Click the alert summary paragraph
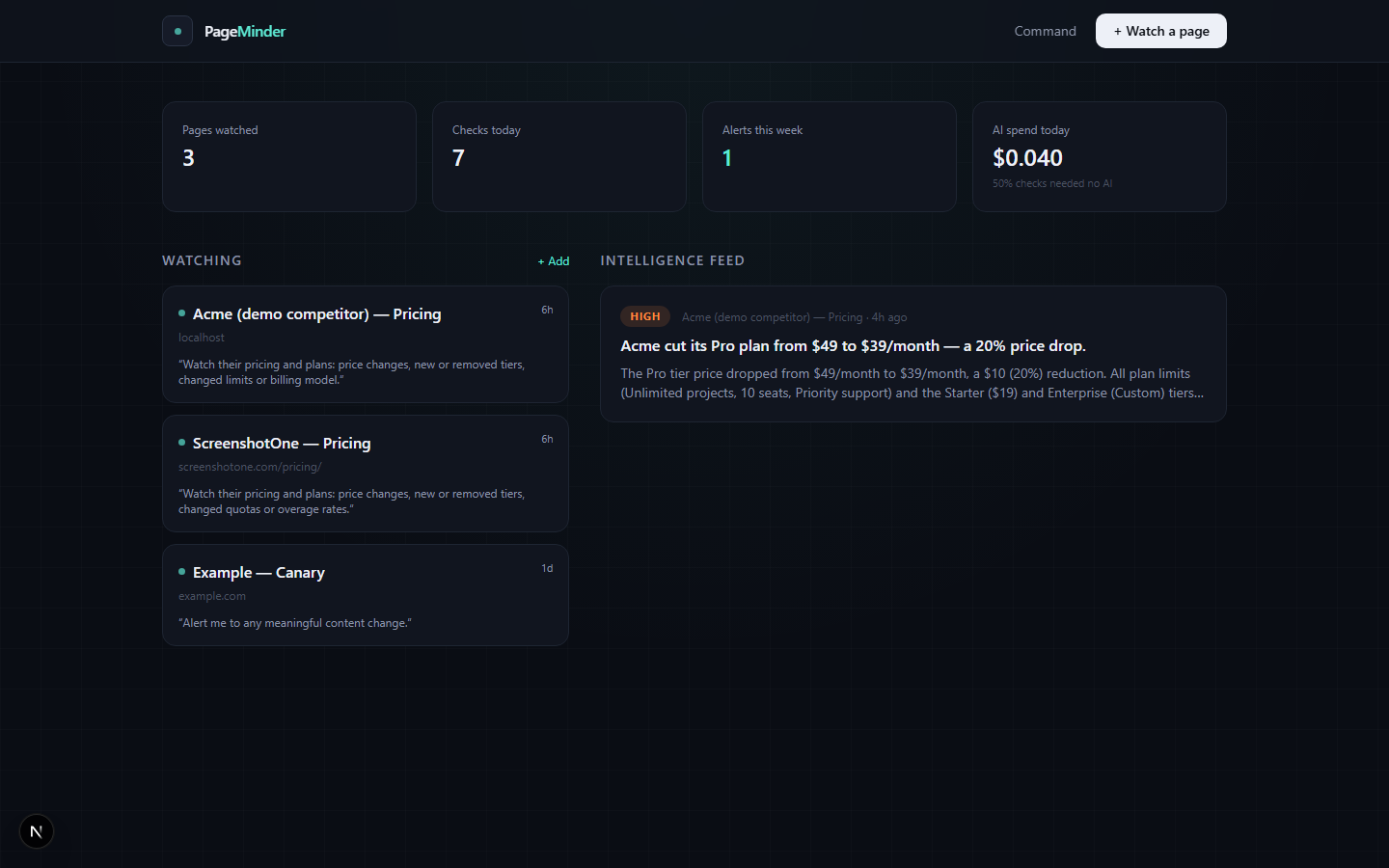1389x868 pixels. tap(912, 383)
